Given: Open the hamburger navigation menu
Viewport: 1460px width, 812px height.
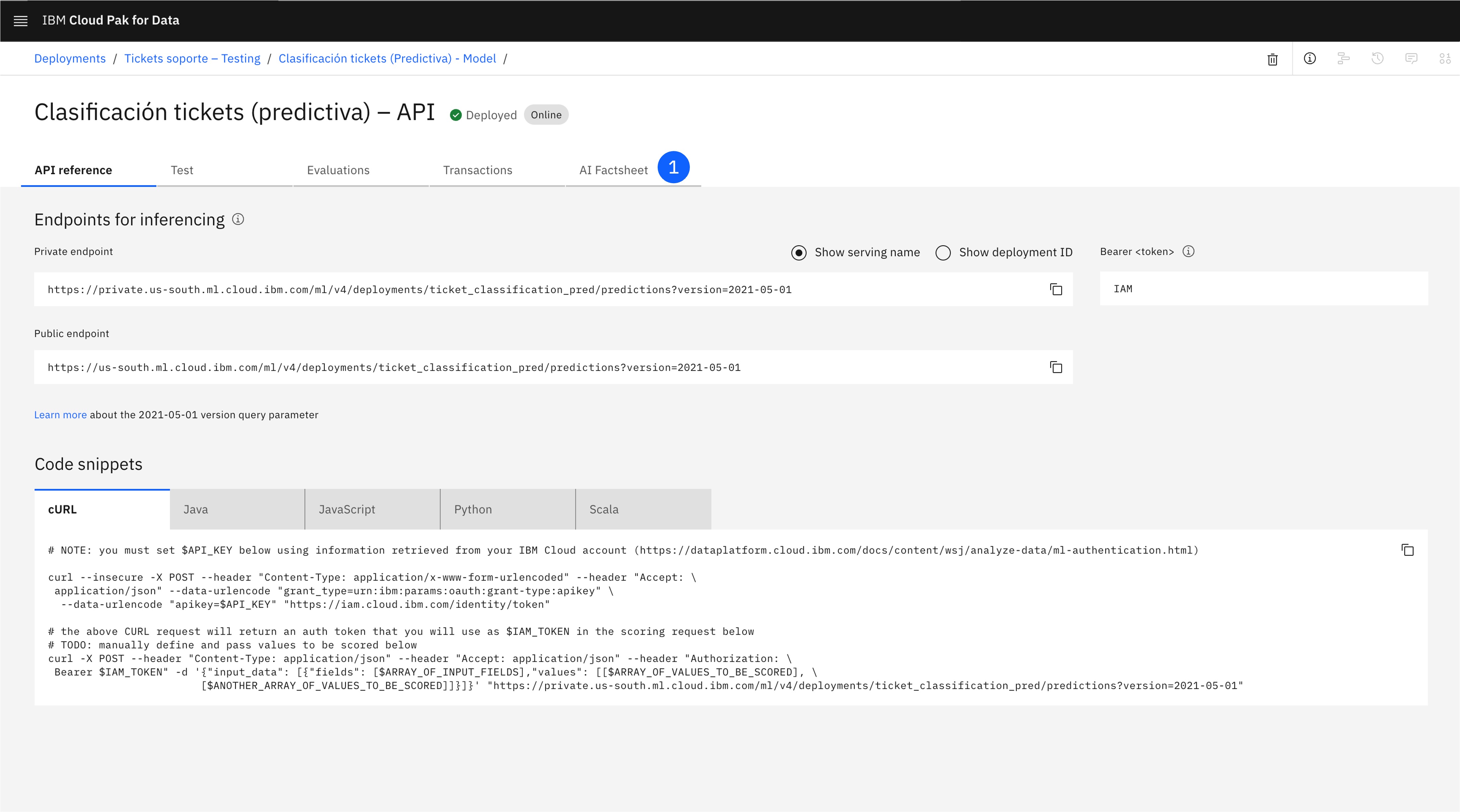Looking at the screenshot, I should (x=20, y=21).
